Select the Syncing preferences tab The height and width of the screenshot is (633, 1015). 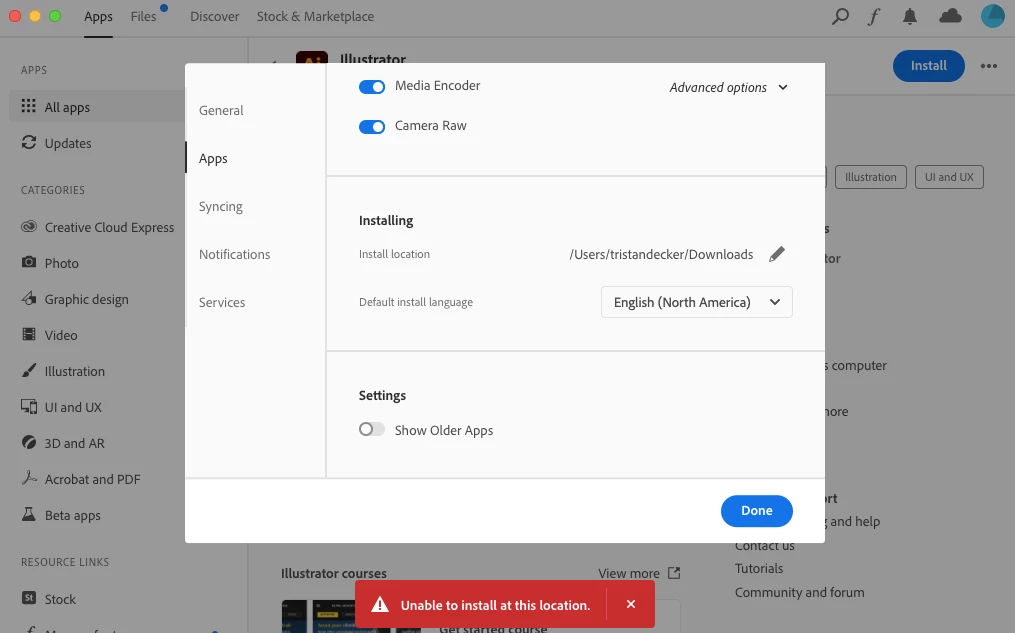click(221, 206)
